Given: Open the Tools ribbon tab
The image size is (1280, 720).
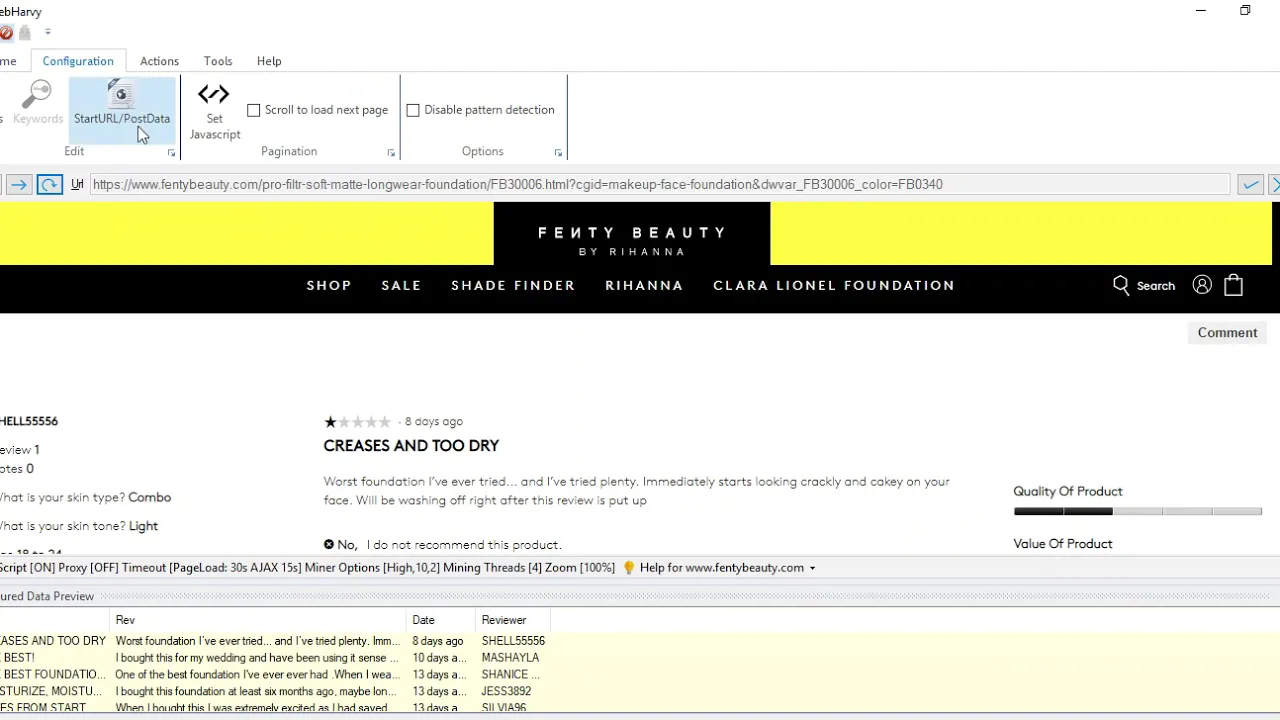Looking at the screenshot, I should pos(218,61).
